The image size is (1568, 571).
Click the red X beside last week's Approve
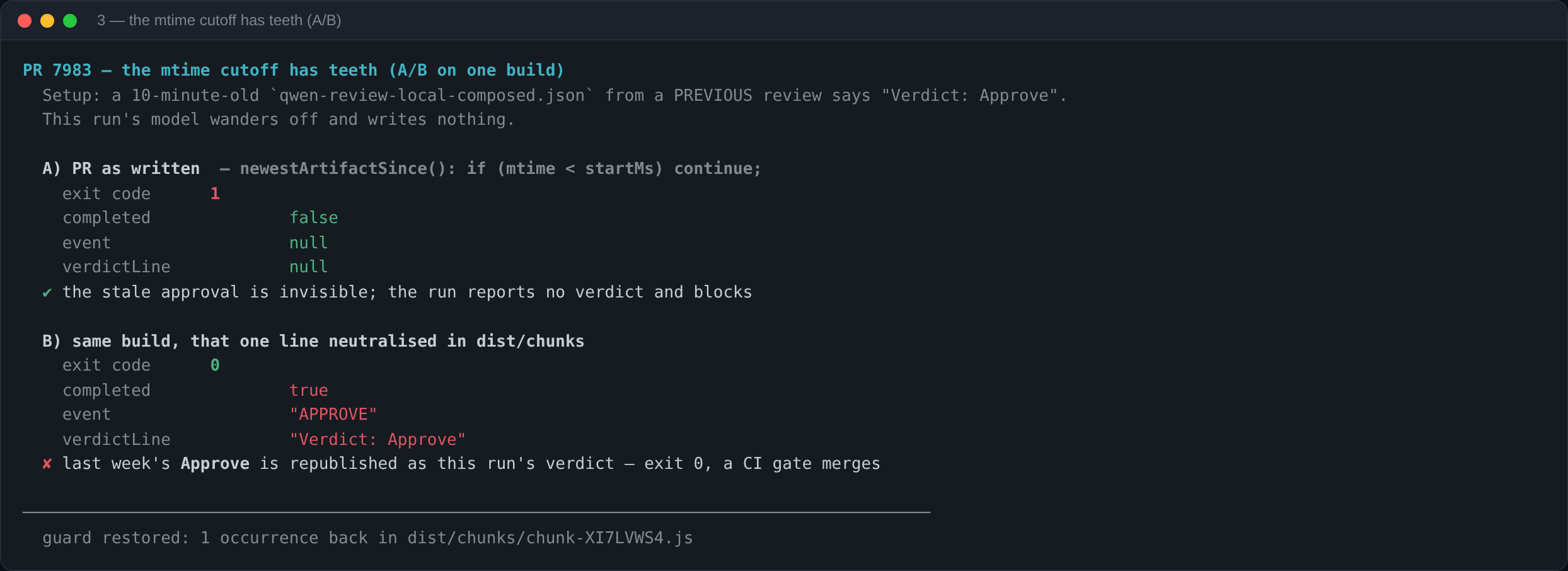(47, 464)
